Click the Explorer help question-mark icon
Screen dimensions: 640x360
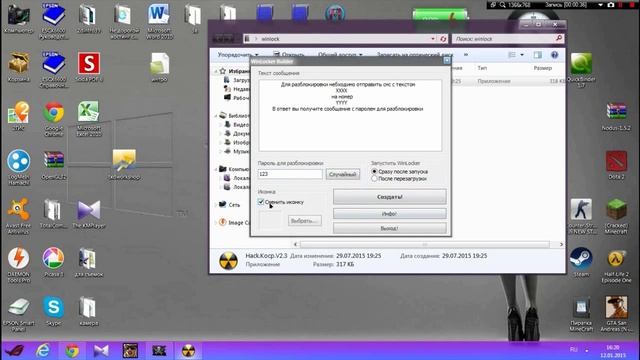(554, 55)
